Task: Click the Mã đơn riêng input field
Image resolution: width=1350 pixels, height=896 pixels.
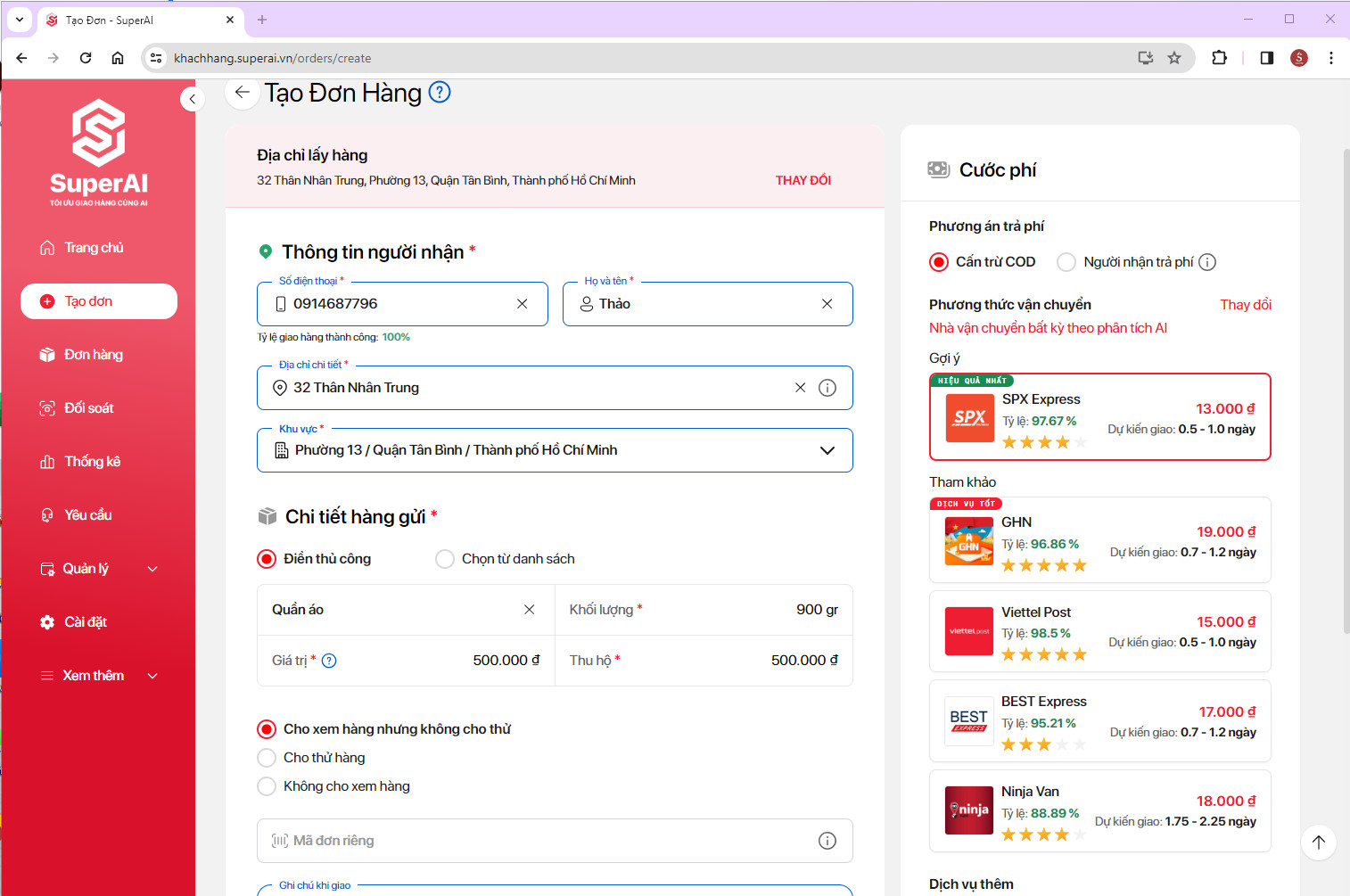Action: [555, 841]
